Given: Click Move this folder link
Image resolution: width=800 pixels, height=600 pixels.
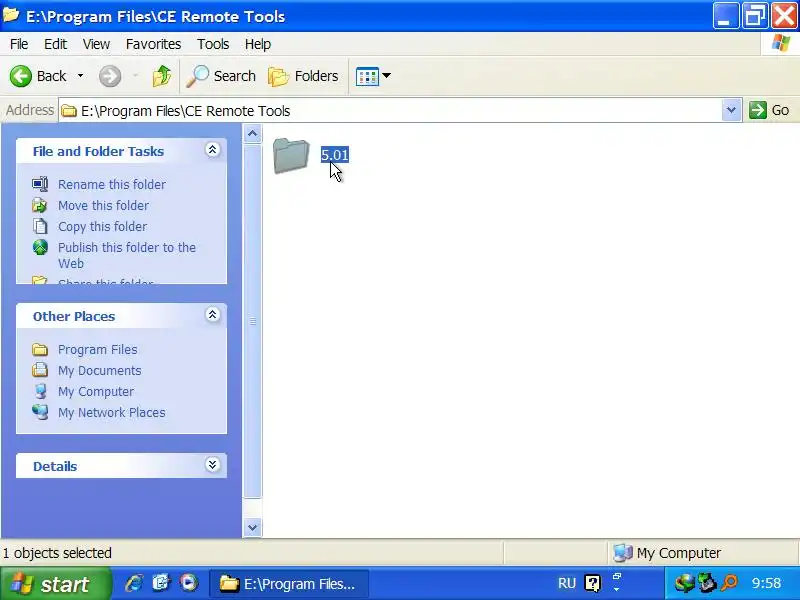Looking at the screenshot, I should (103, 205).
